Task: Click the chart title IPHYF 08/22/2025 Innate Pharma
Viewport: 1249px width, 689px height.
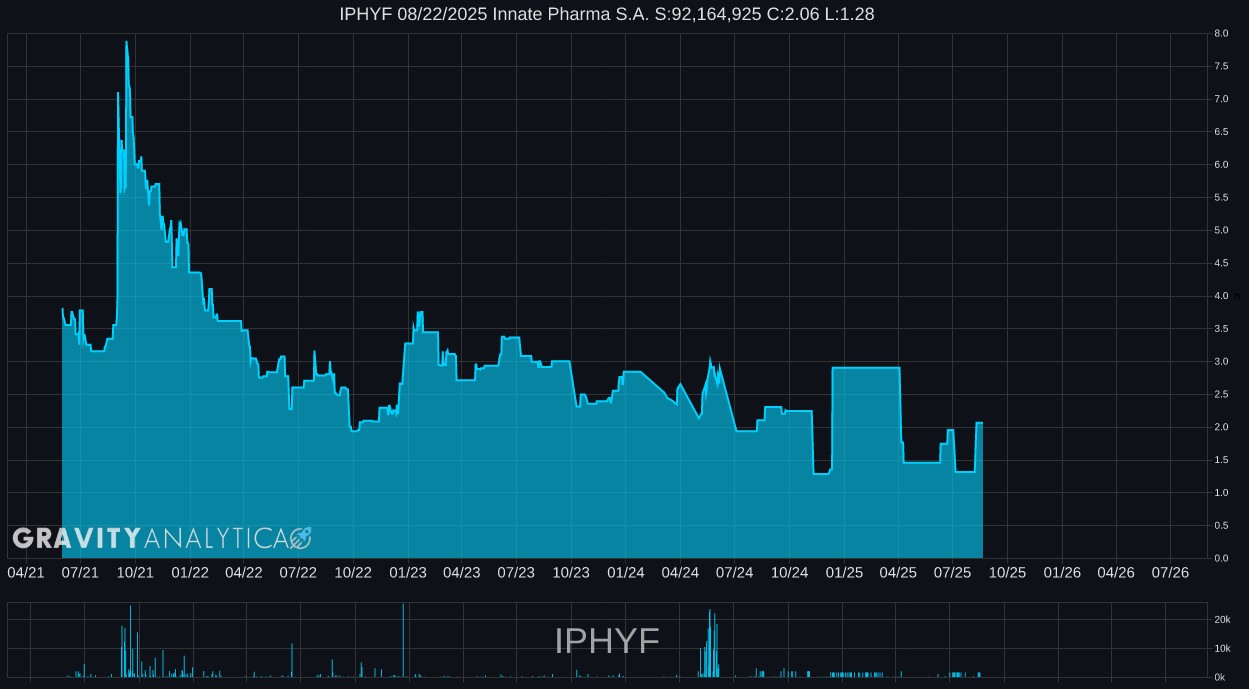Action: [x=607, y=14]
